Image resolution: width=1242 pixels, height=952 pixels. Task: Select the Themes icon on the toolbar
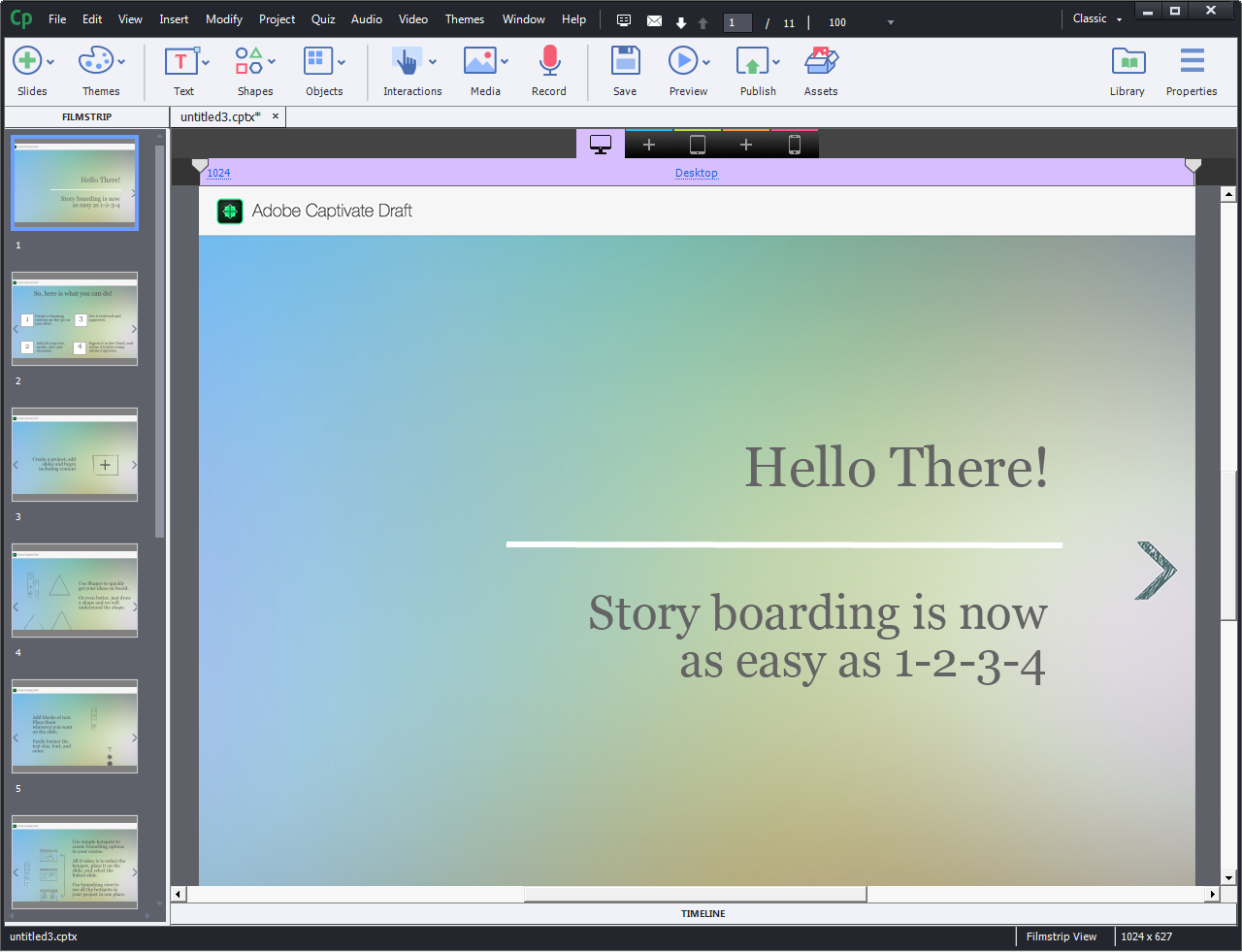click(x=95, y=62)
